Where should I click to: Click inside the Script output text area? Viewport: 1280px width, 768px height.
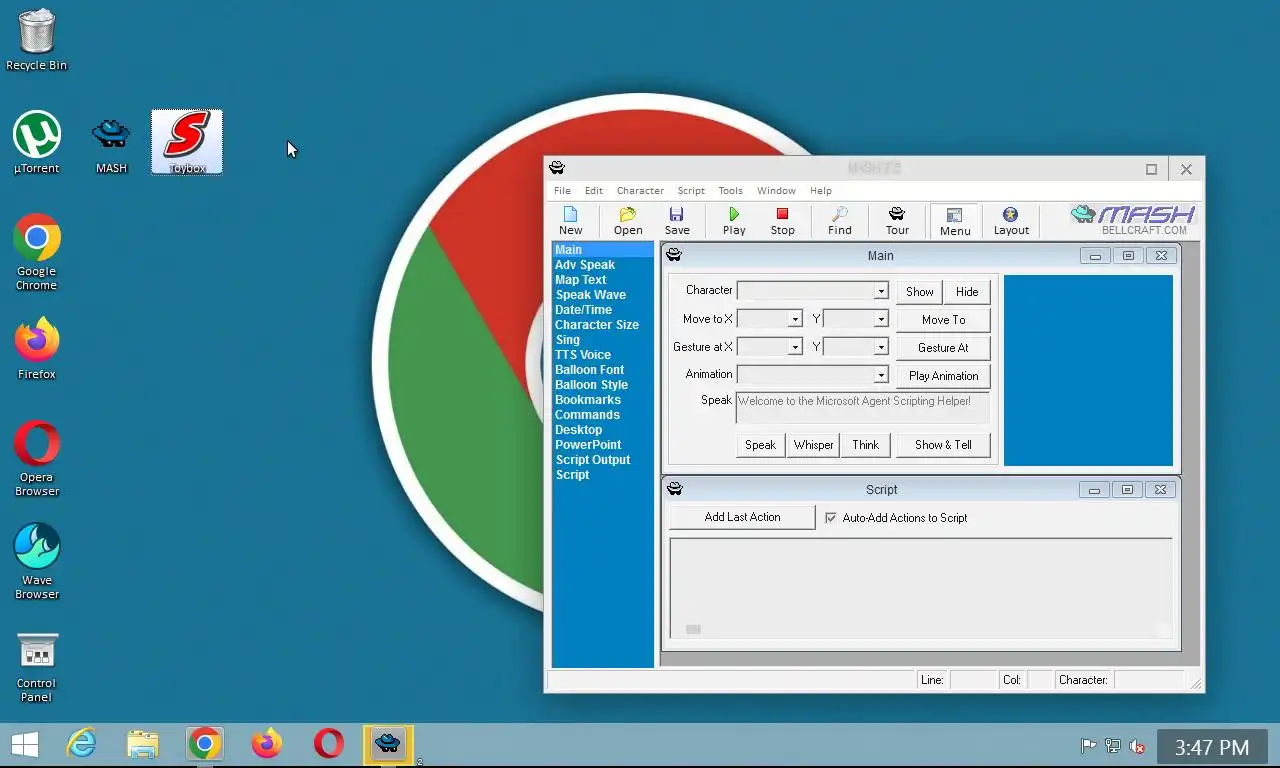[920, 589]
